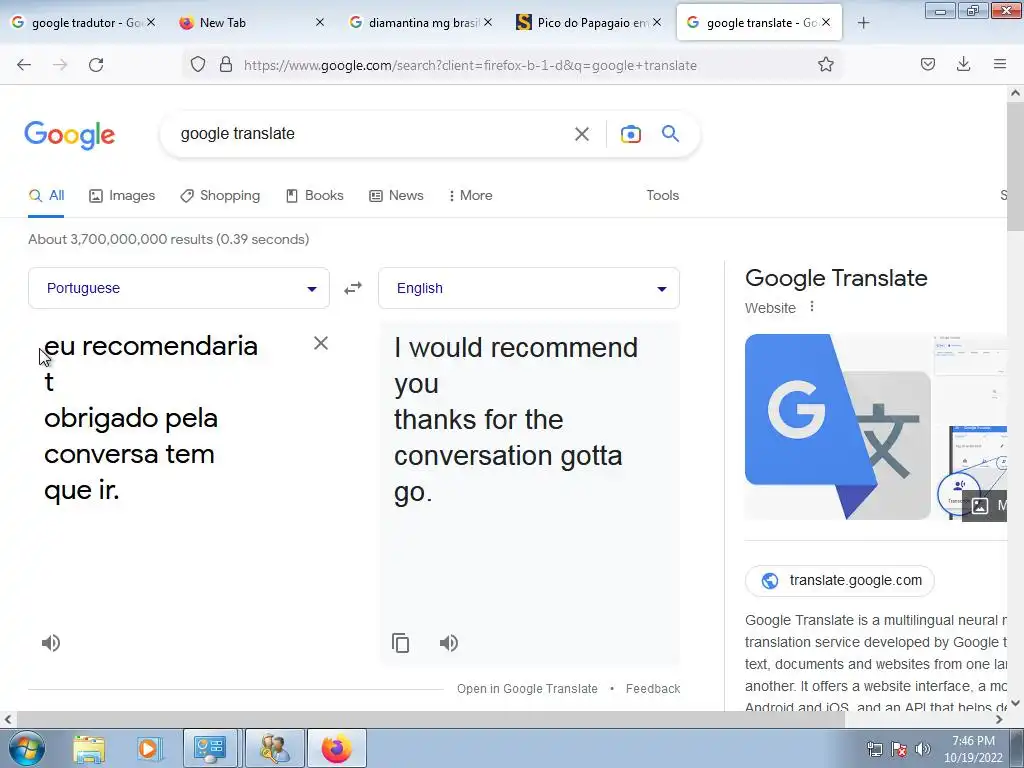Image resolution: width=1024 pixels, height=768 pixels.
Task: Bookmark this page with the star icon
Action: click(825, 65)
